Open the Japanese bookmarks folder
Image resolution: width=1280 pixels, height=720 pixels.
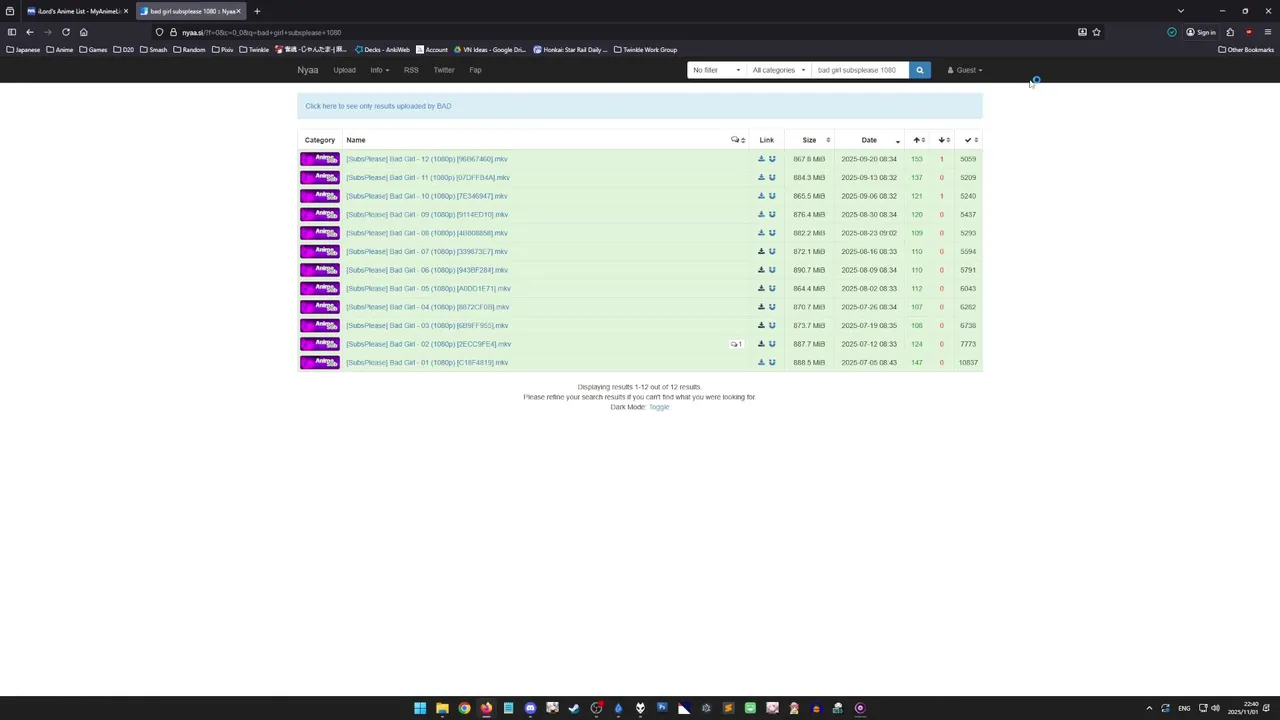[23, 49]
